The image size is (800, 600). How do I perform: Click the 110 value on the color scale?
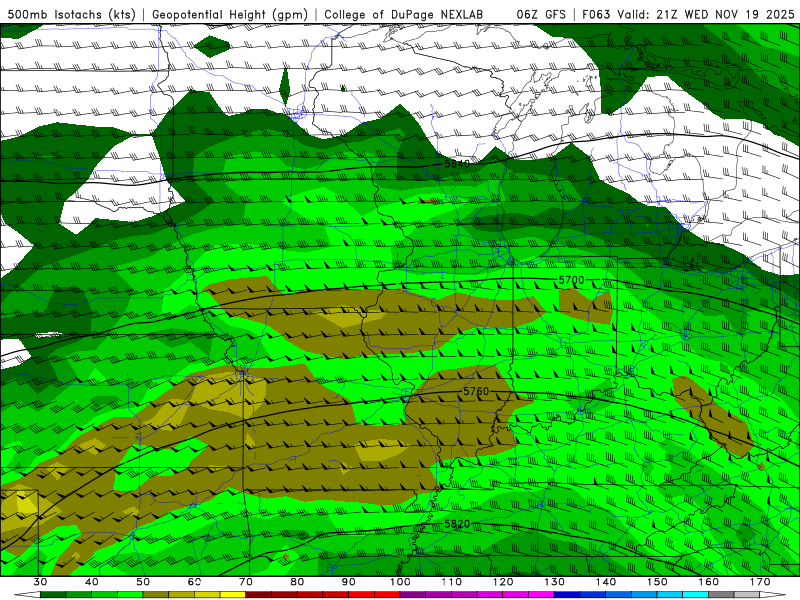pyautogui.click(x=452, y=582)
